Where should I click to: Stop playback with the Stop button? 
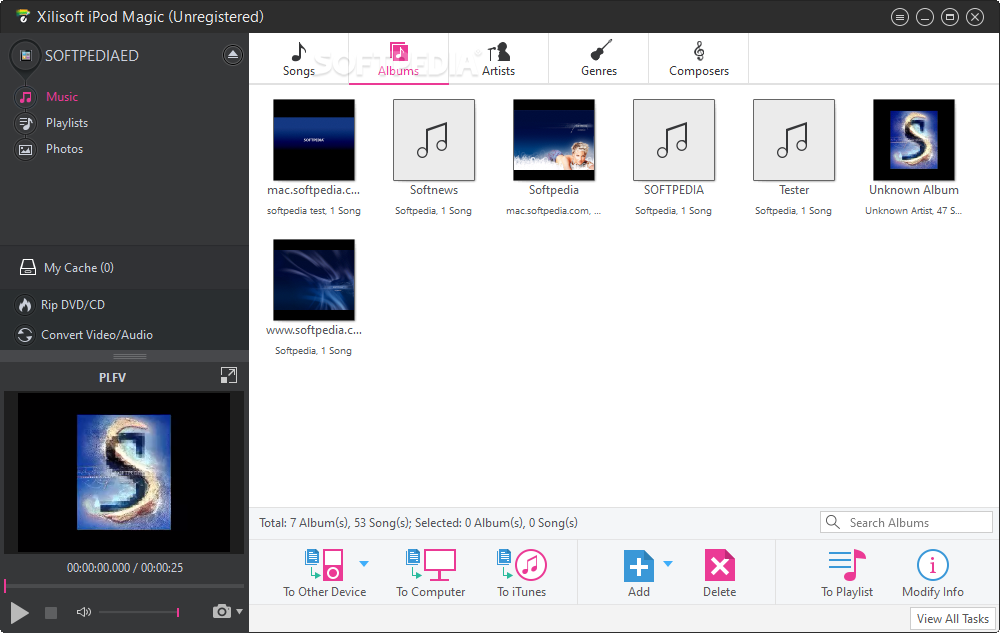tap(51, 613)
